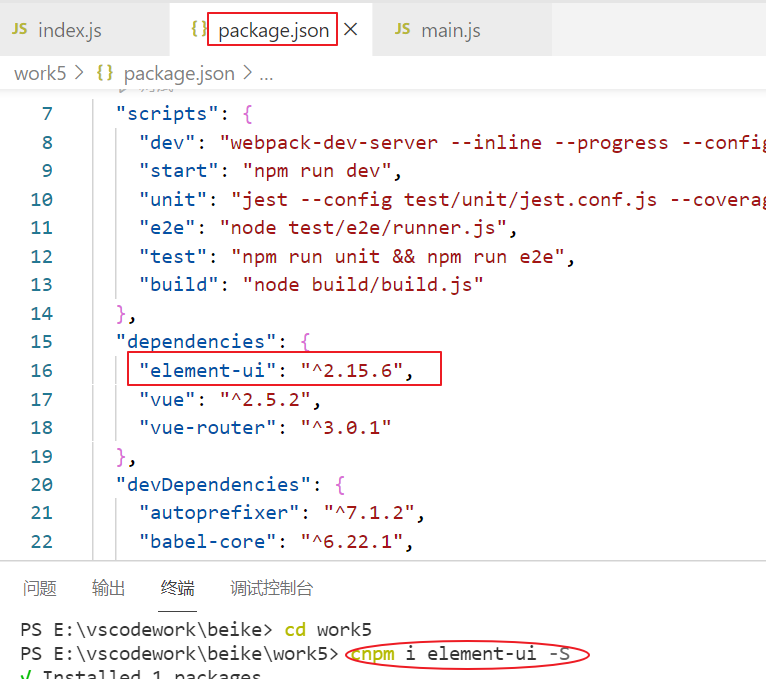Screen dimensions: 766x679
Task: Click the "scripts" key on line 7
Action: point(162,114)
